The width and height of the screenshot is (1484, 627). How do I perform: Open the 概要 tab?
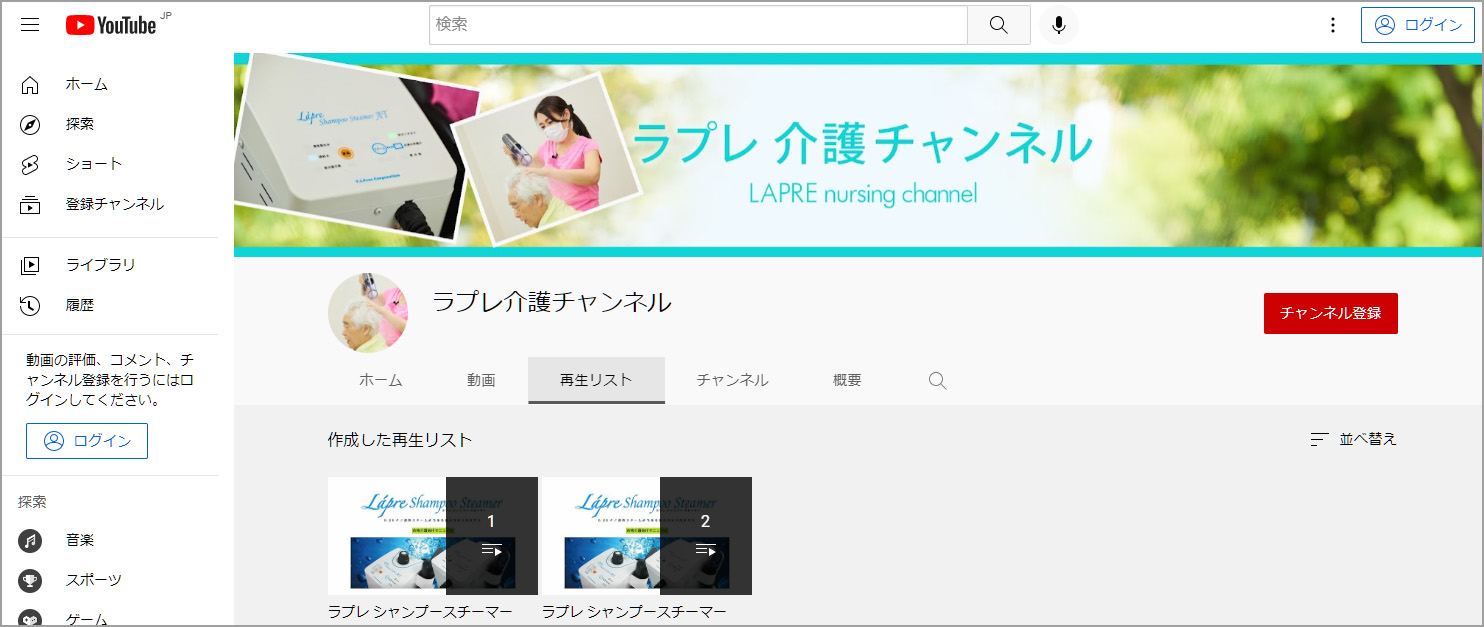(x=847, y=380)
